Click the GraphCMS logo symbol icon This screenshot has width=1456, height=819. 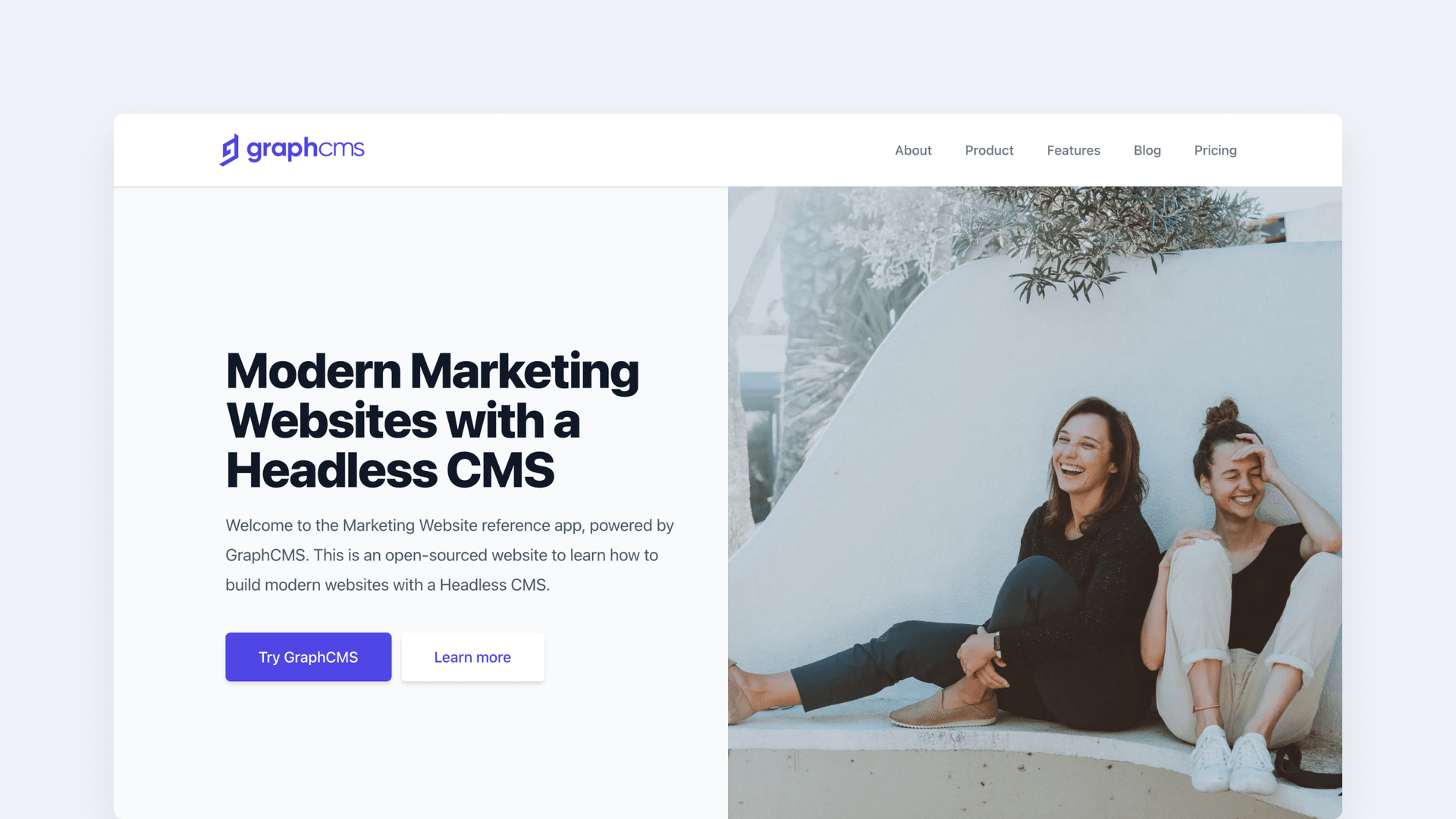229,149
